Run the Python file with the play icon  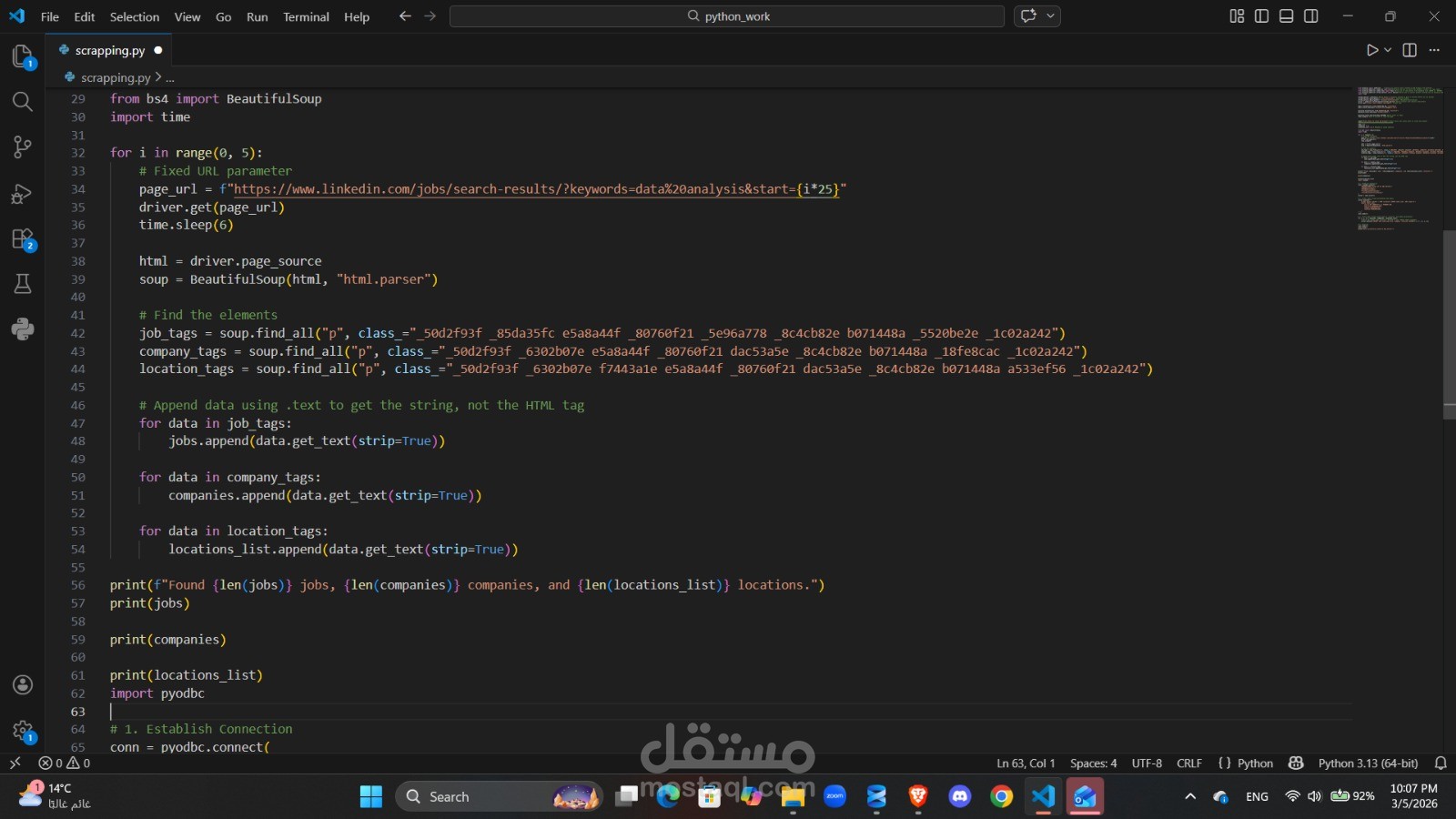(1372, 50)
